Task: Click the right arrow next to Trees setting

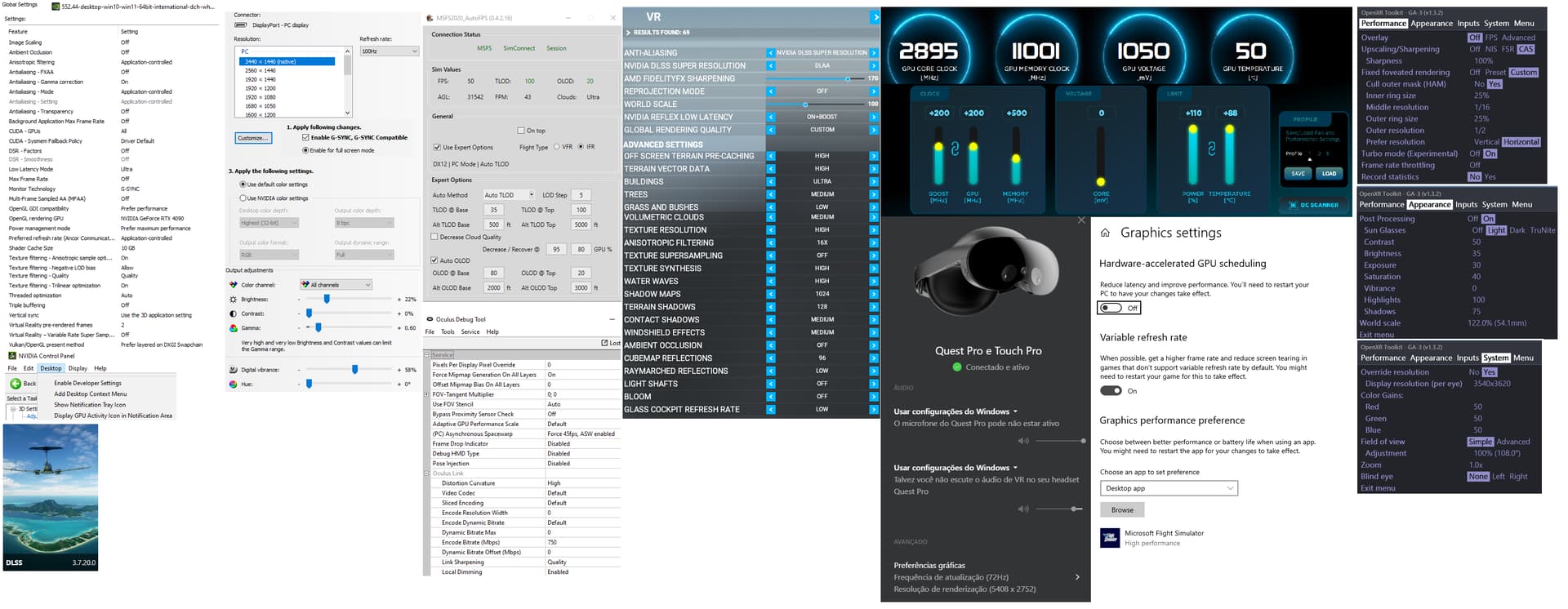Action: point(874,194)
